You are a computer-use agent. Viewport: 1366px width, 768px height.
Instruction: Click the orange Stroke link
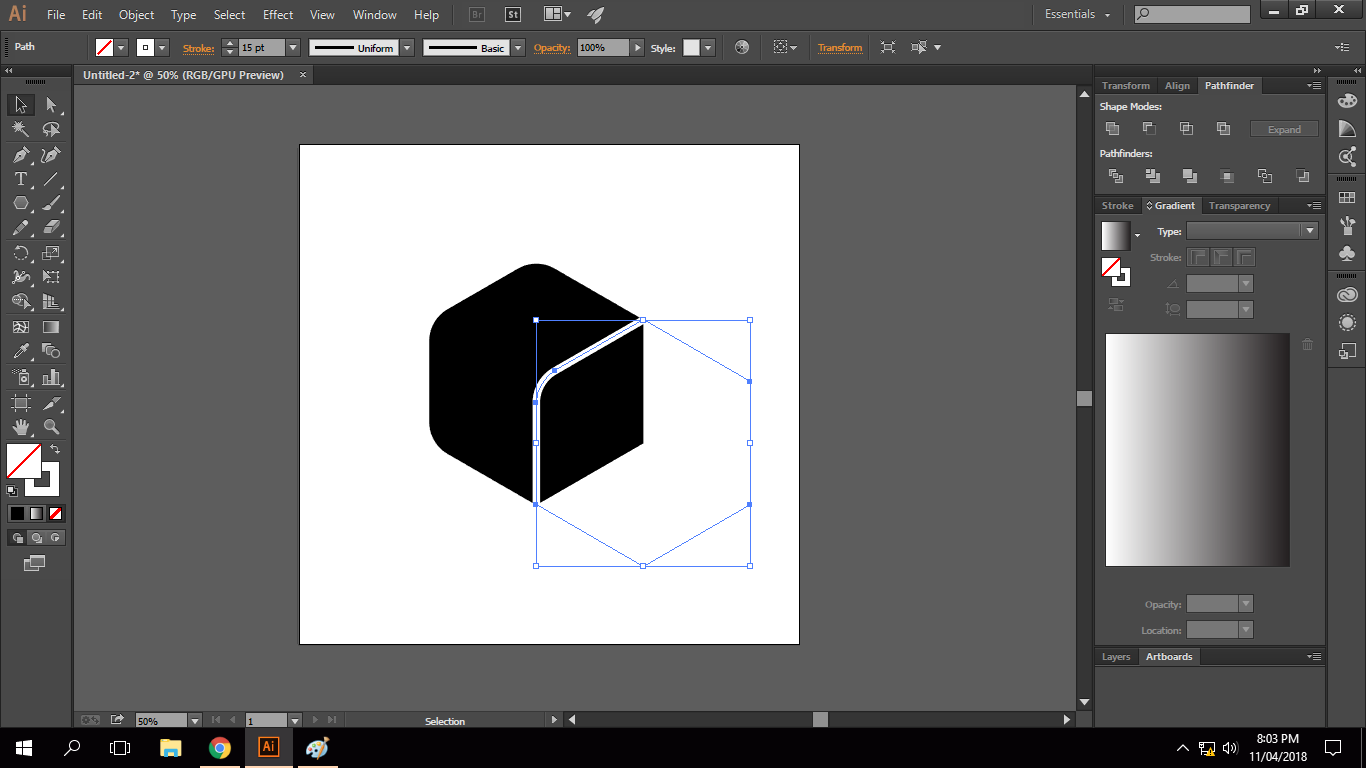click(198, 48)
